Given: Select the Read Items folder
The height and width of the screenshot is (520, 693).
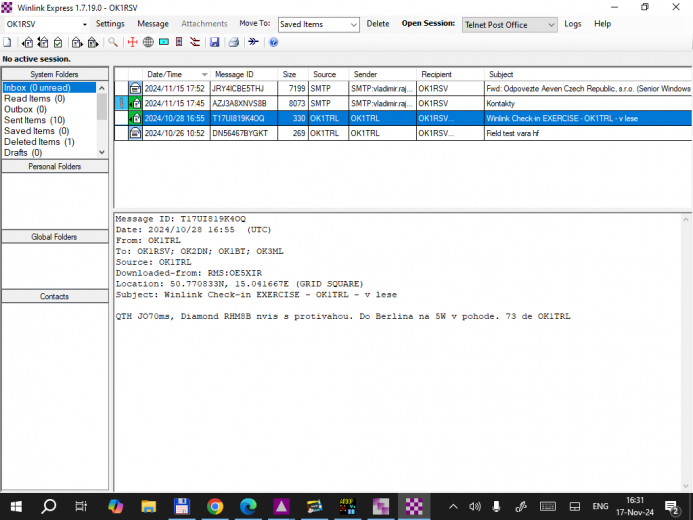Looking at the screenshot, I should pos(34,99).
